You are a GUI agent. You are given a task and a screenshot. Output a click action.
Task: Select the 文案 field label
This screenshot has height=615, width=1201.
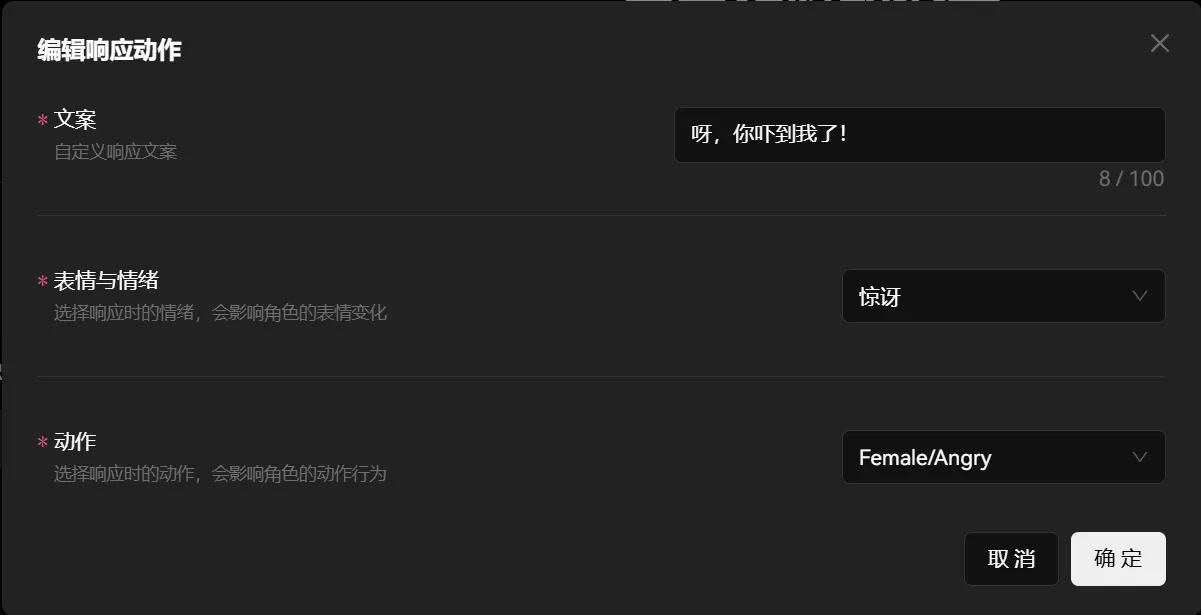tap(75, 119)
